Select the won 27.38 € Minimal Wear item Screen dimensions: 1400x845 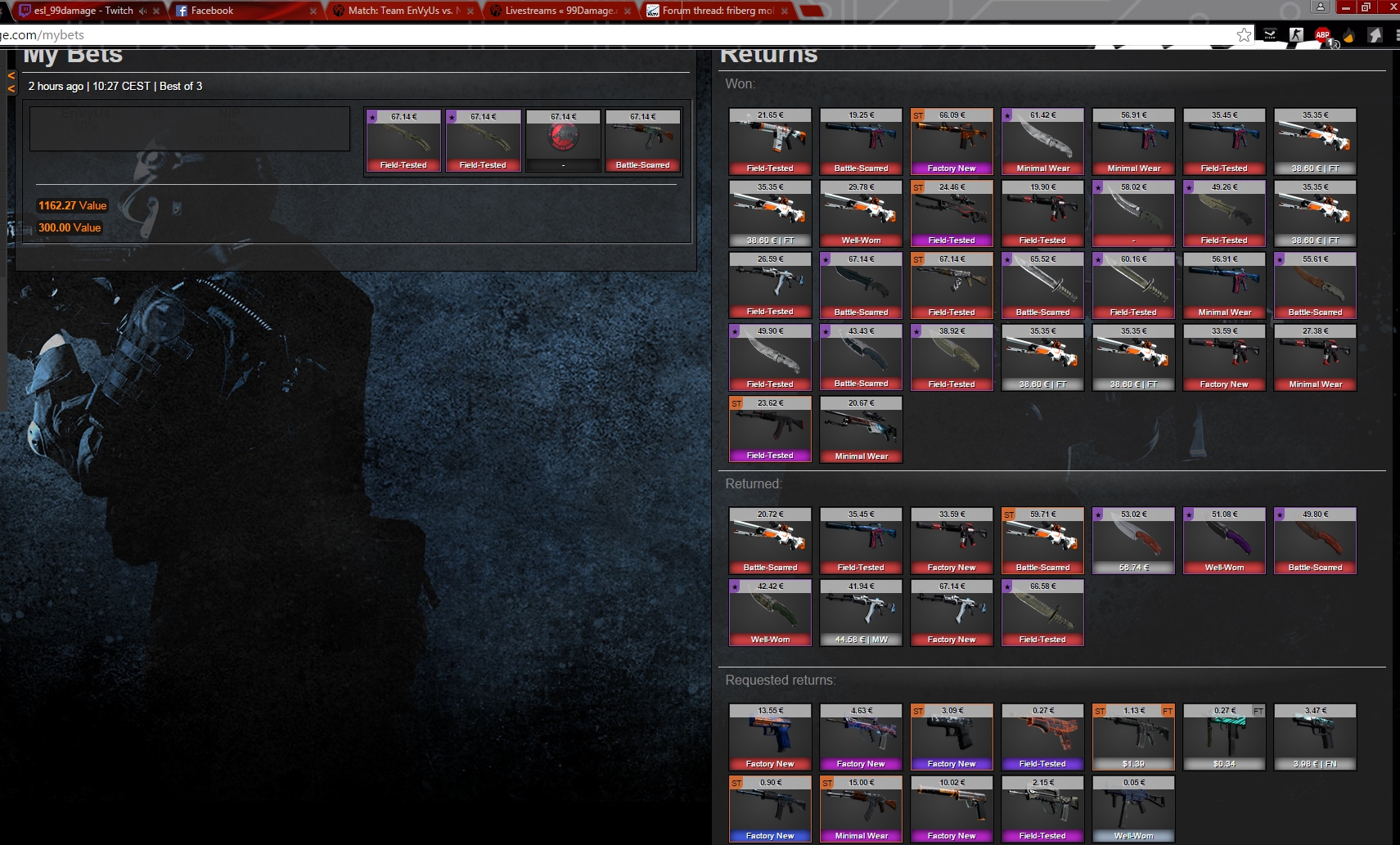[x=1315, y=357]
